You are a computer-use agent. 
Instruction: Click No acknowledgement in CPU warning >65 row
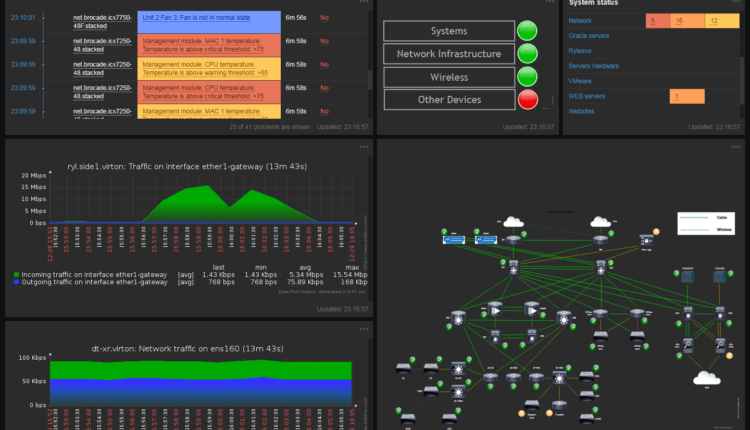tap(324, 65)
